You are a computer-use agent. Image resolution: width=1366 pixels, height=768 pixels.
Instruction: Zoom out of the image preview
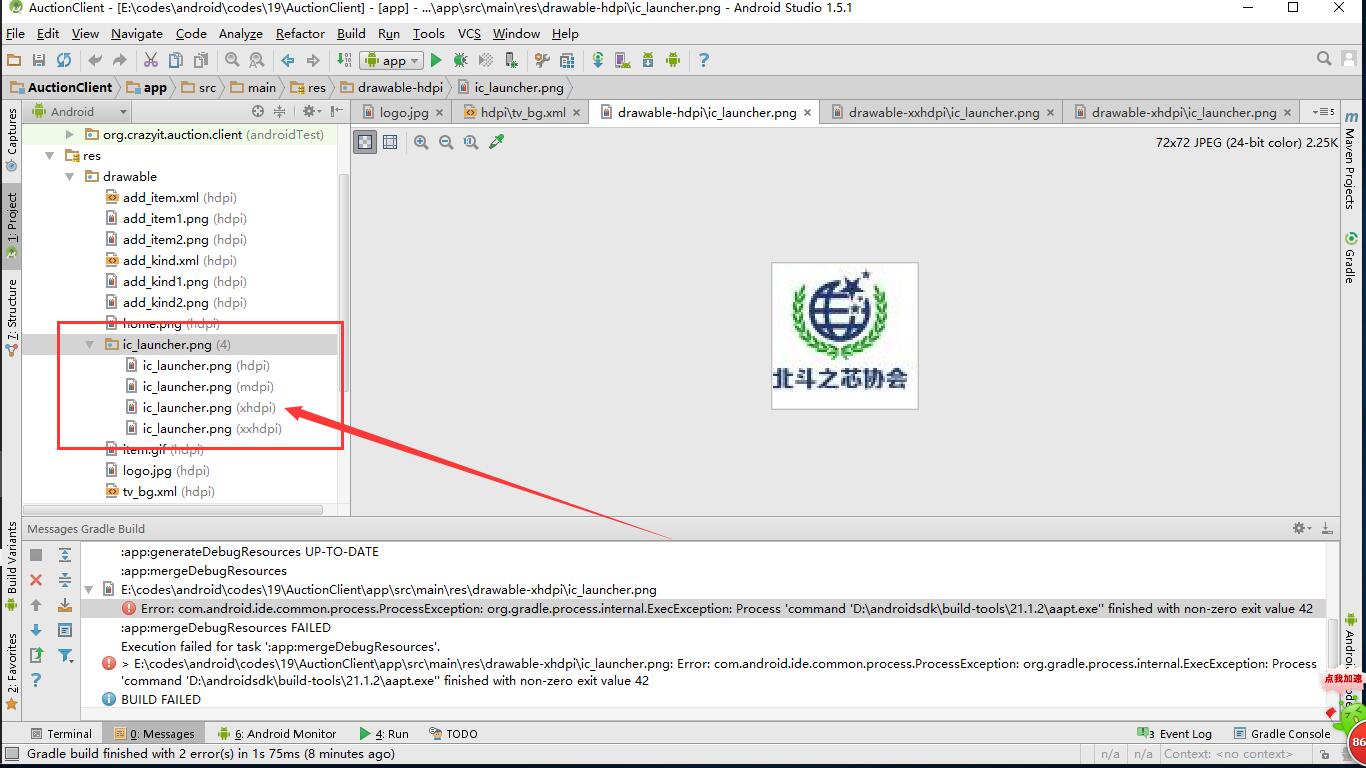pos(446,142)
